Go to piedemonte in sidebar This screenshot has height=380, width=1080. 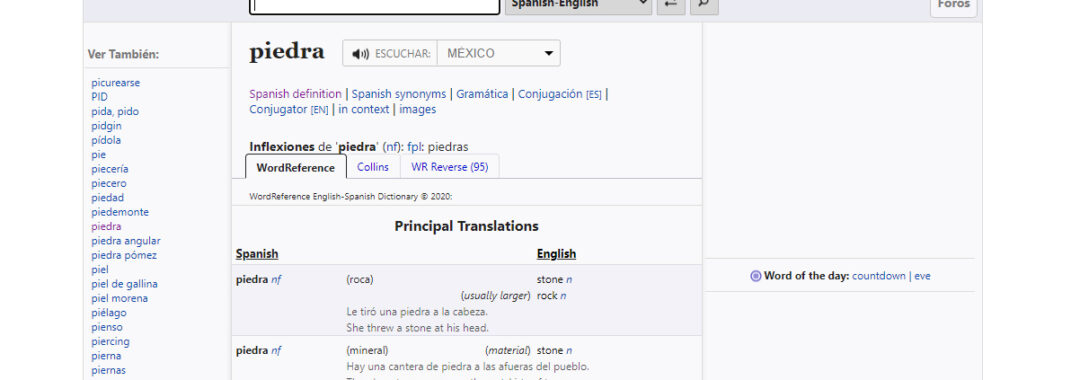(120, 212)
